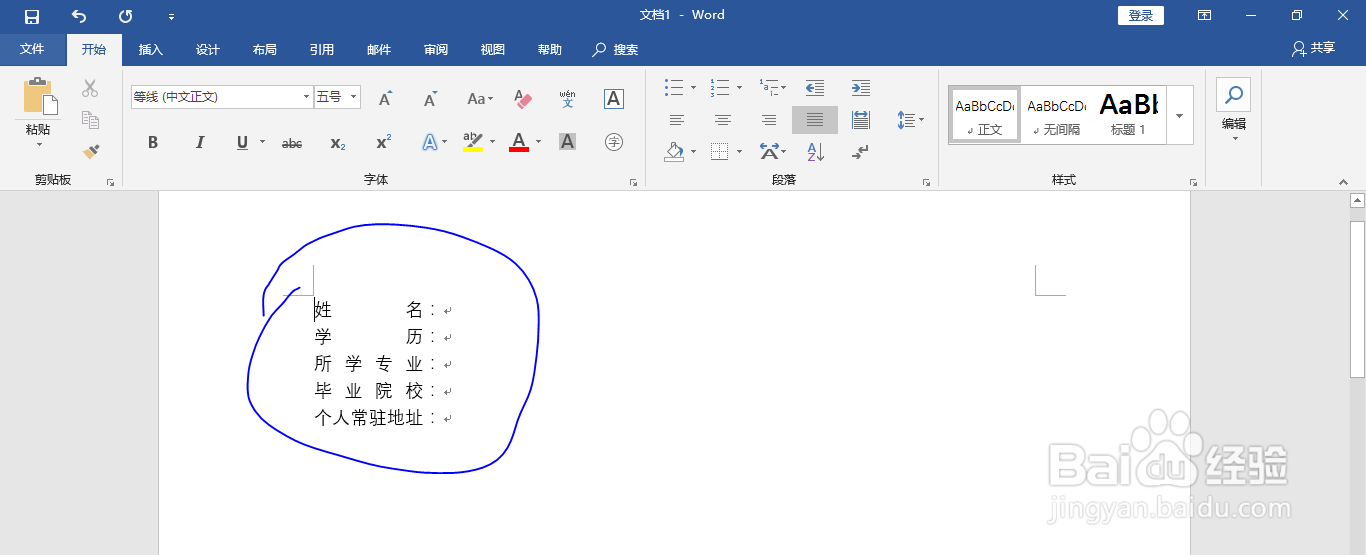Apply the yellow text highlight color
The width and height of the screenshot is (1366, 555).
pyautogui.click(x=473, y=143)
